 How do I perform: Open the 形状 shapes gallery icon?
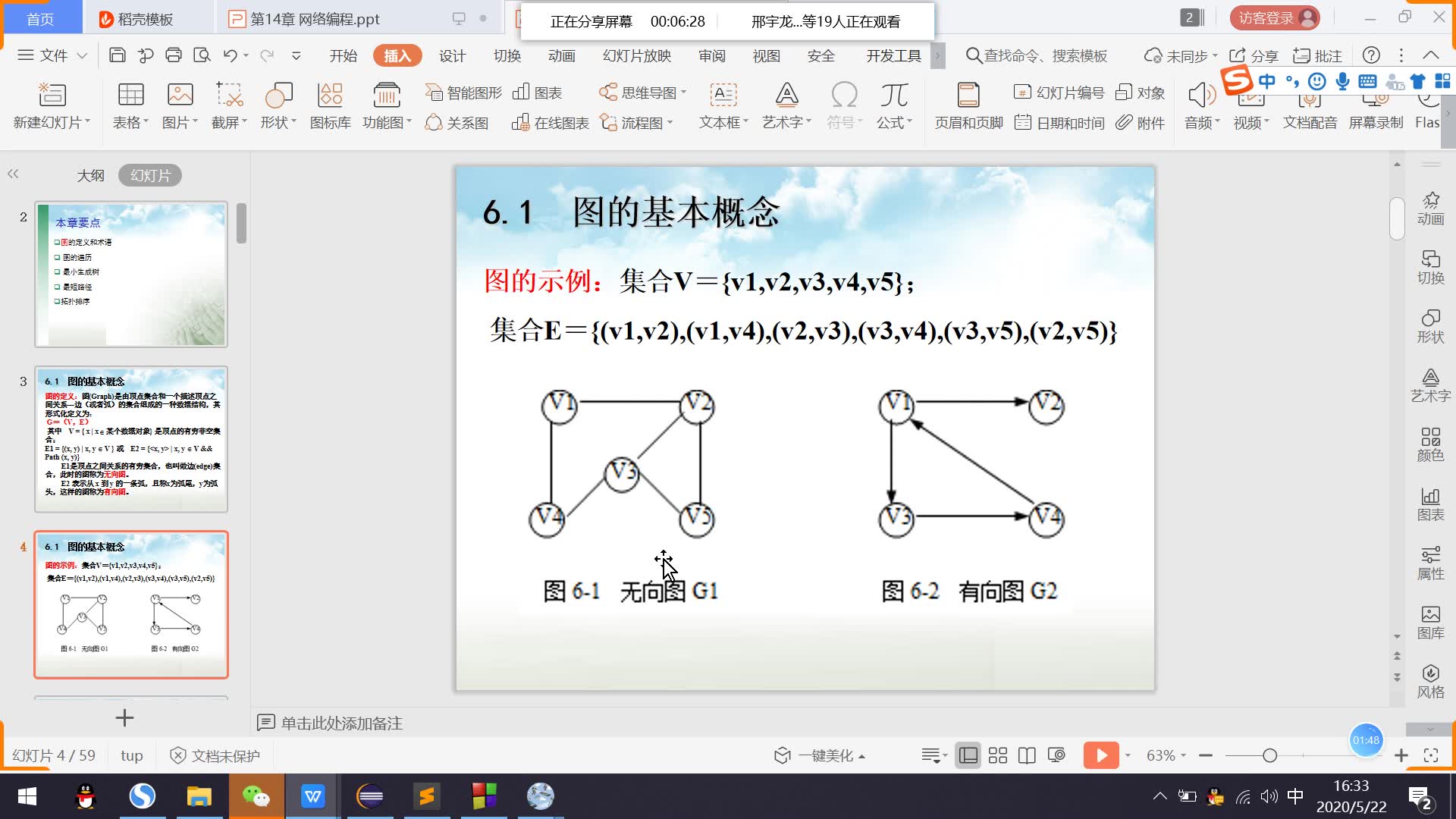click(x=278, y=96)
